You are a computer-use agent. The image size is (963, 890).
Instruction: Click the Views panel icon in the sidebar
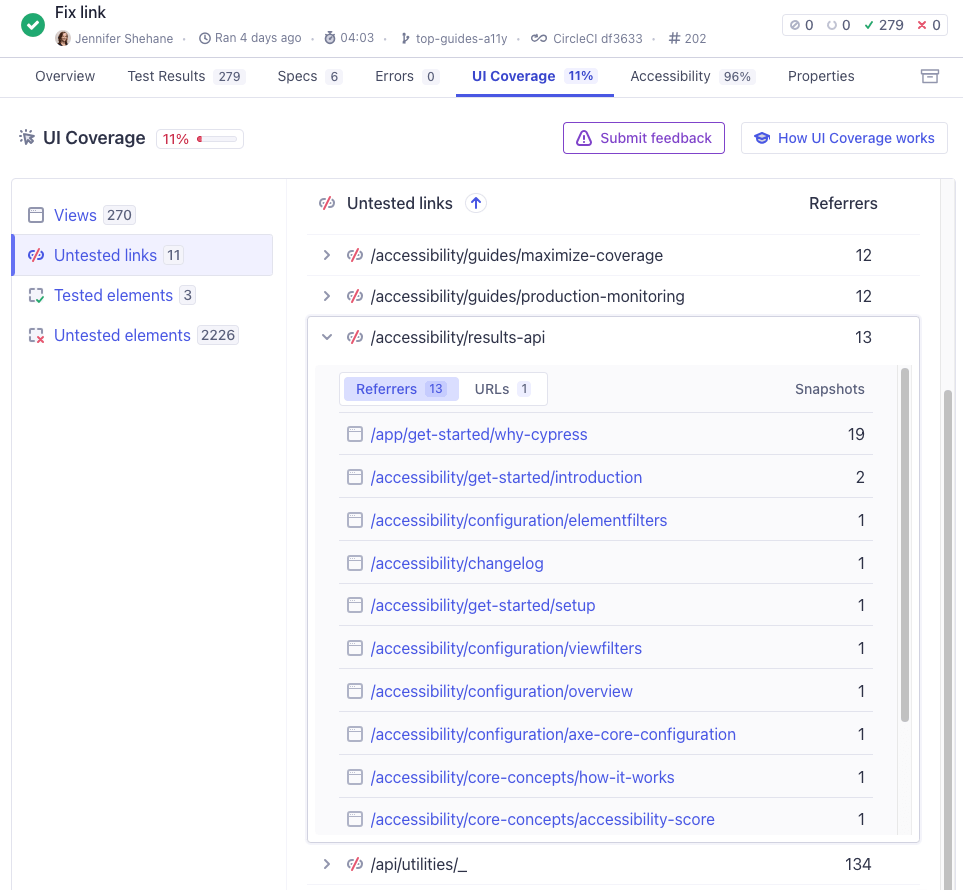pyautogui.click(x=37, y=214)
